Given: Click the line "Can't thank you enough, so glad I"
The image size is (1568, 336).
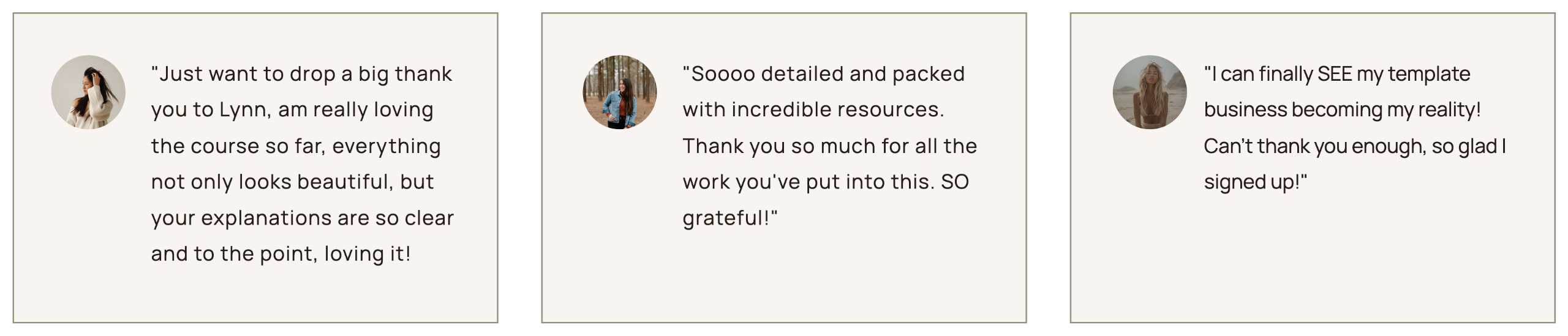Looking at the screenshot, I should point(1354,146).
